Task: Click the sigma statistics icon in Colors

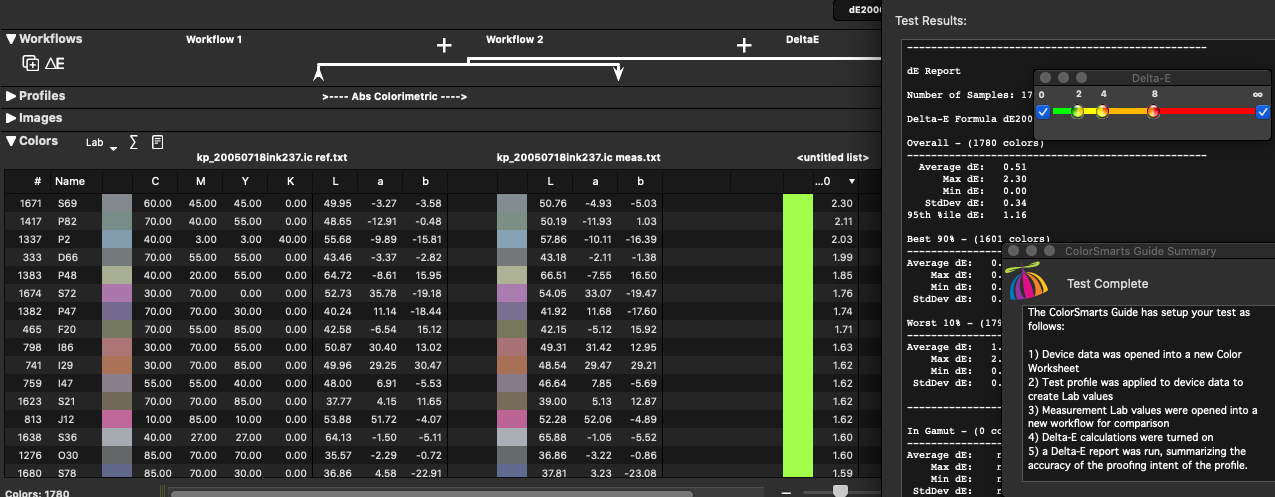Action: click(134, 143)
